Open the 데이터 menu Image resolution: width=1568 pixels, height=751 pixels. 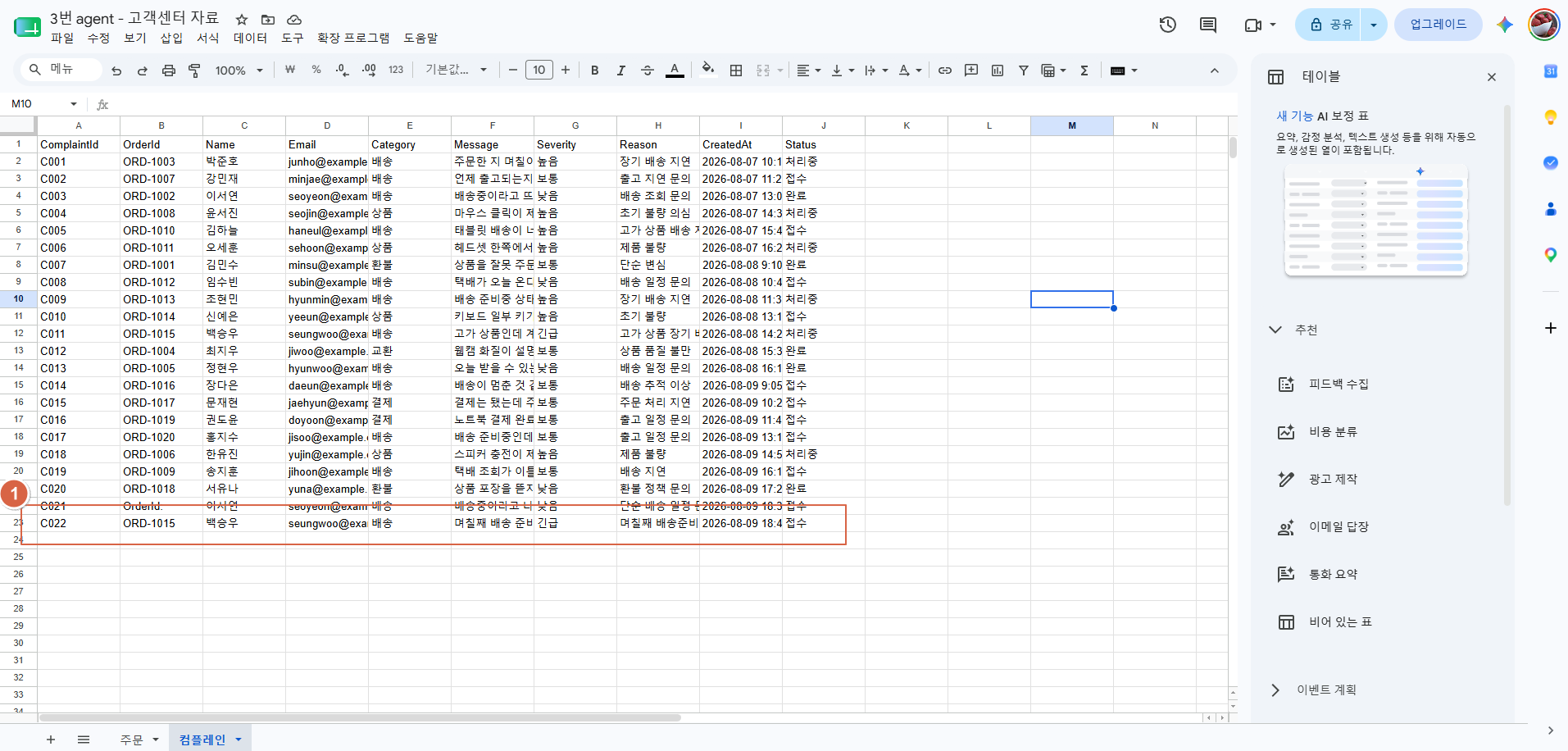tap(250, 38)
